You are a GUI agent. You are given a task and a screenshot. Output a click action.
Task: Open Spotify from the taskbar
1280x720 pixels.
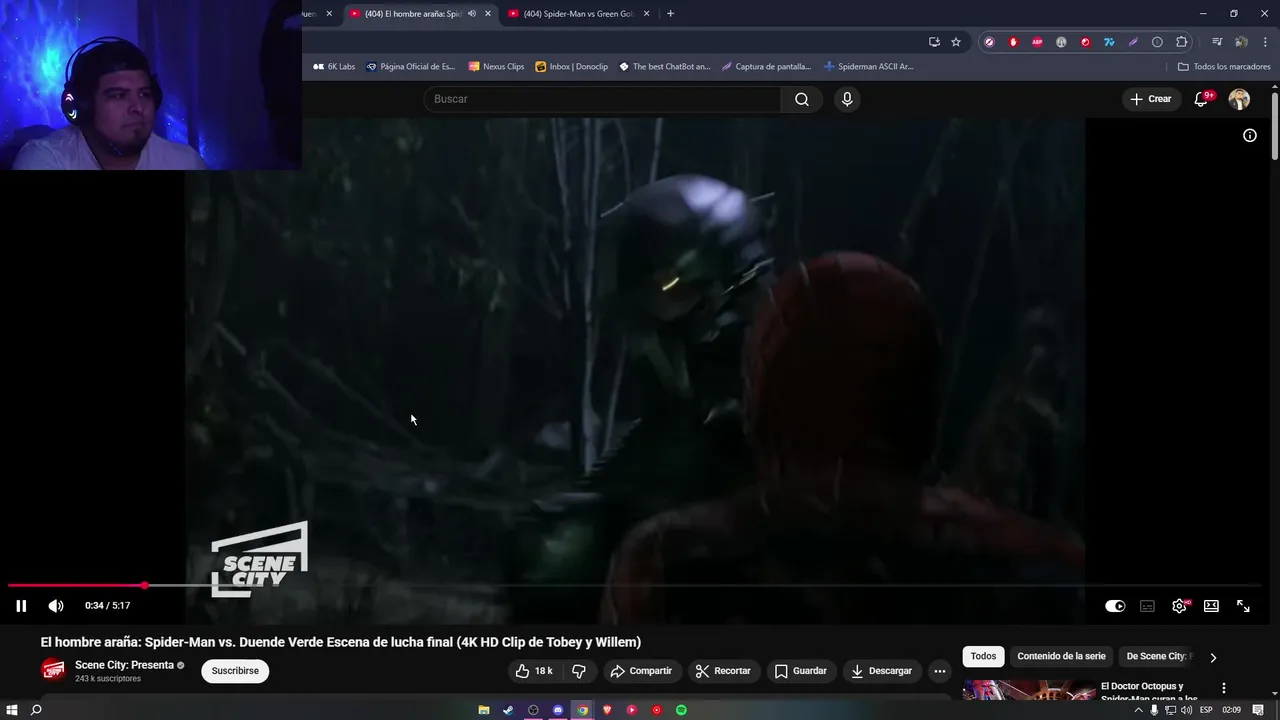pos(681,710)
